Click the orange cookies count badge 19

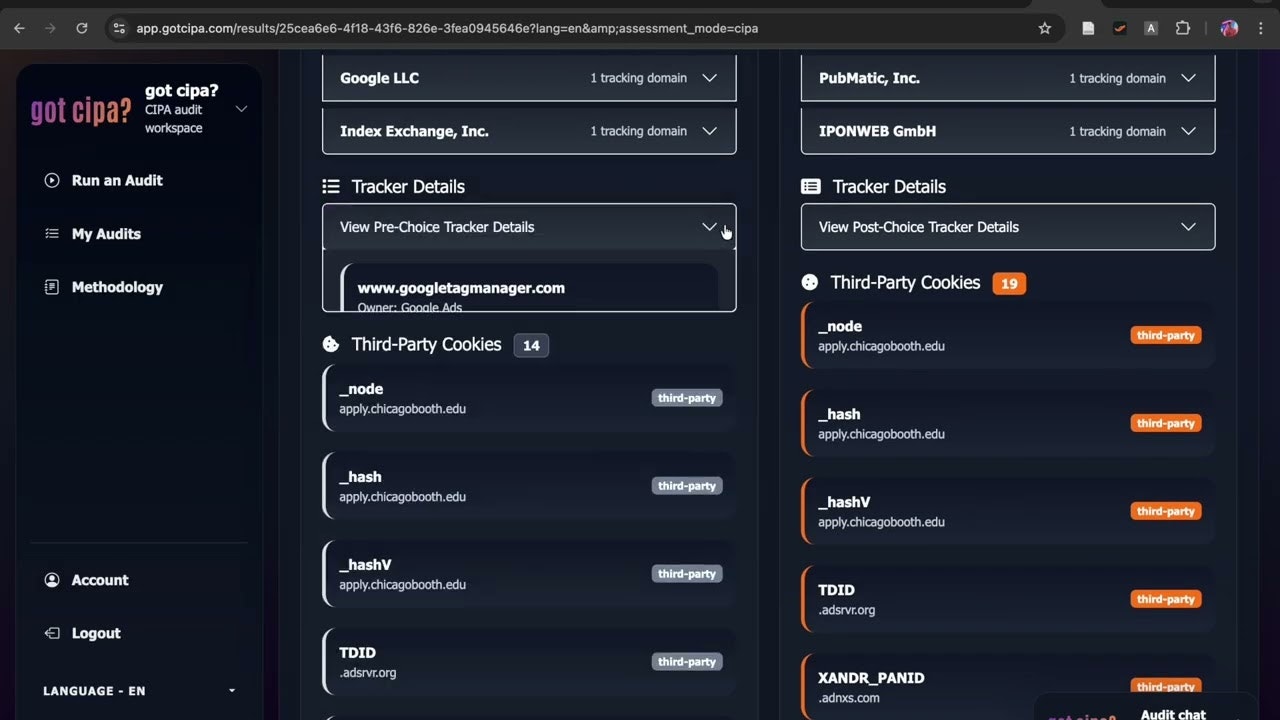[1009, 284]
